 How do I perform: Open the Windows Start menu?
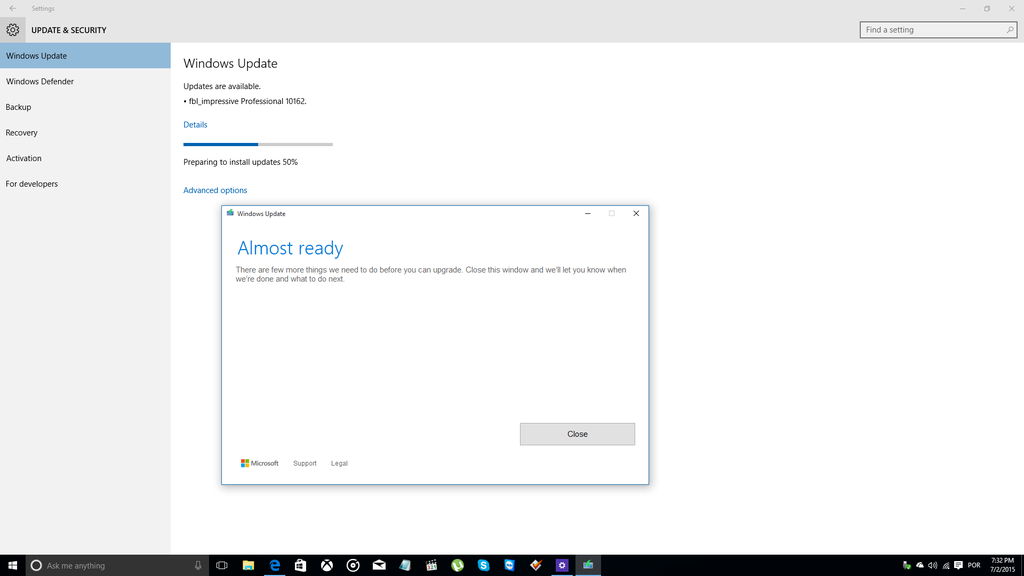point(12,566)
